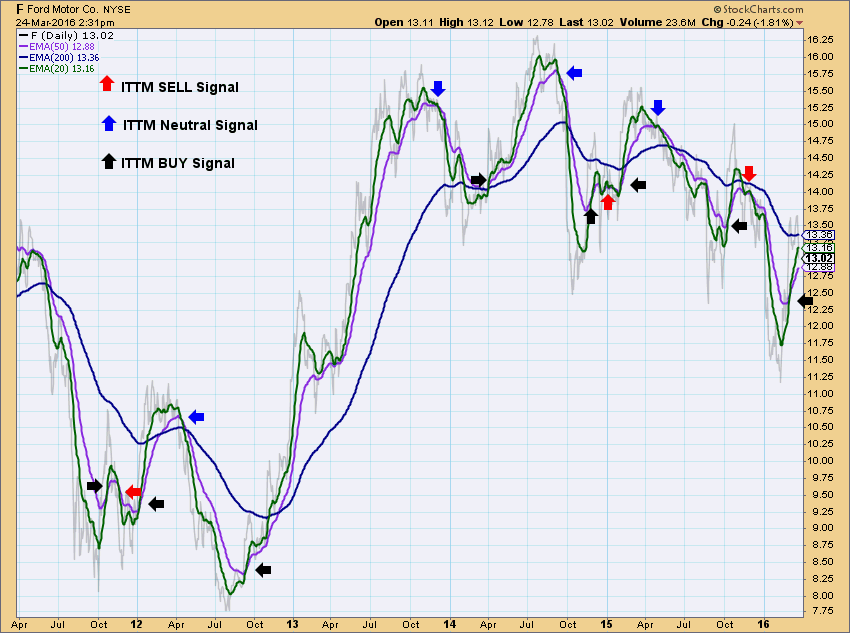Click the year 13 label on time axis
850x633 pixels.
293,624
